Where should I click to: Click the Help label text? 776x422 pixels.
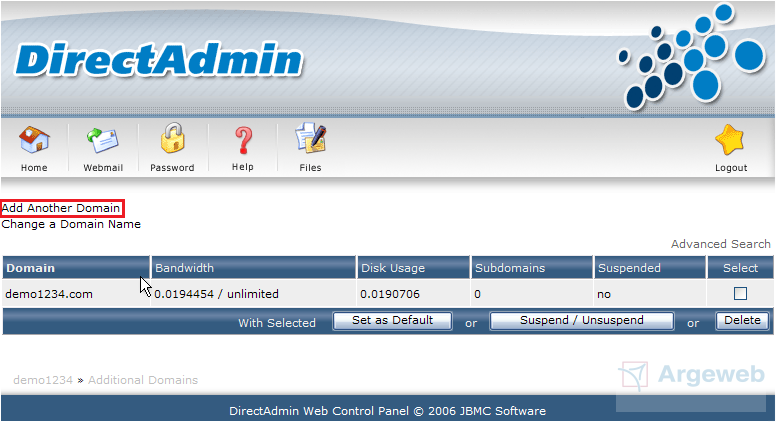click(242, 167)
